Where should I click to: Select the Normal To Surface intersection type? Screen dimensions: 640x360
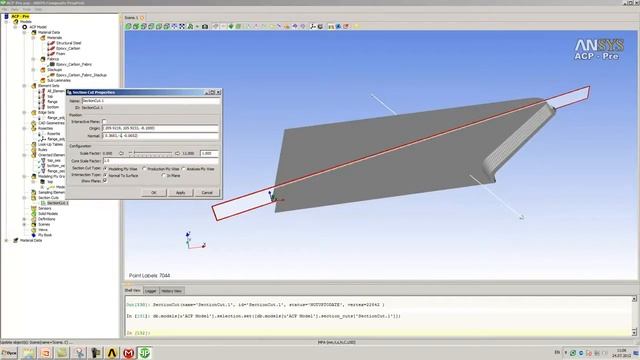(105, 175)
